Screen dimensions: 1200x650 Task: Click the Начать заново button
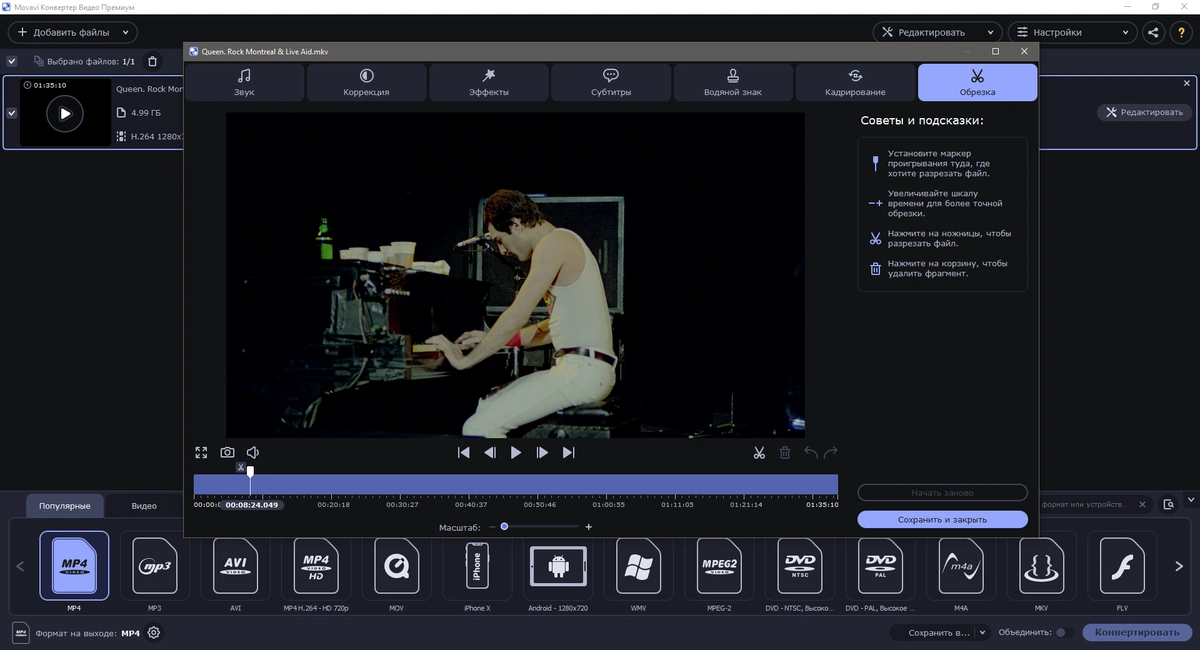point(942,492)
